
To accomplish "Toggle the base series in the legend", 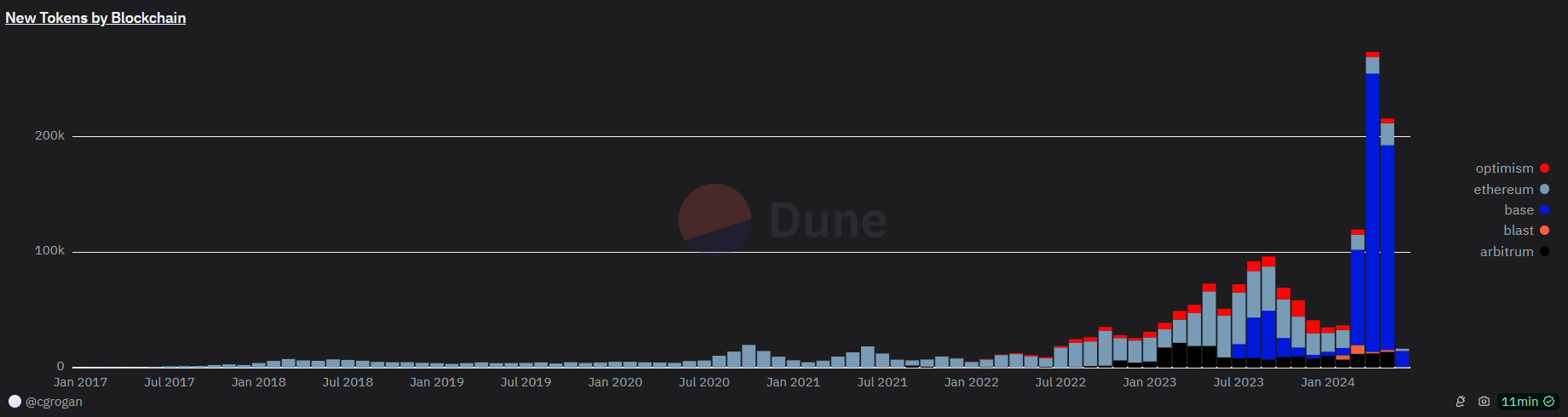I will point(1526,210).
